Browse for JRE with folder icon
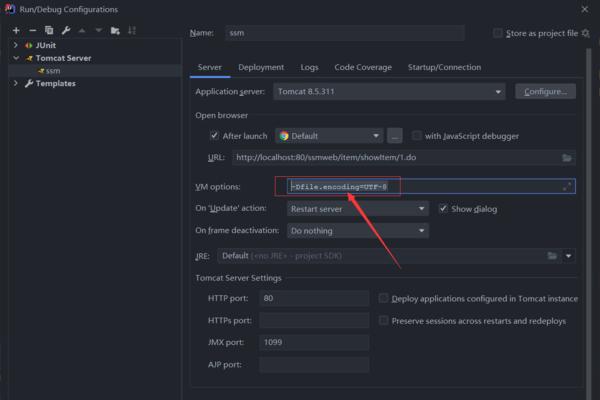The height and width of the screenshot is (400, 600). tap(552, 256)
